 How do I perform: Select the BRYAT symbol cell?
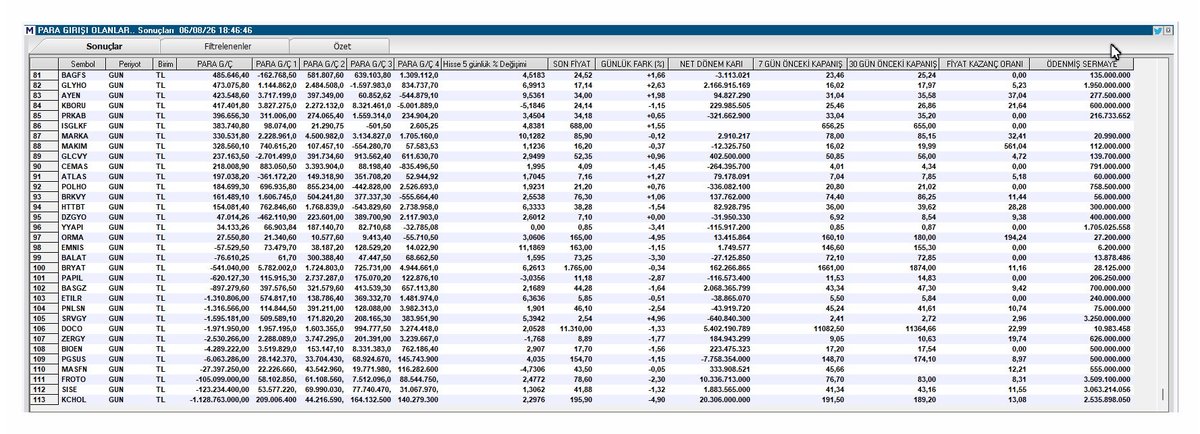click(x=81, y=267)
